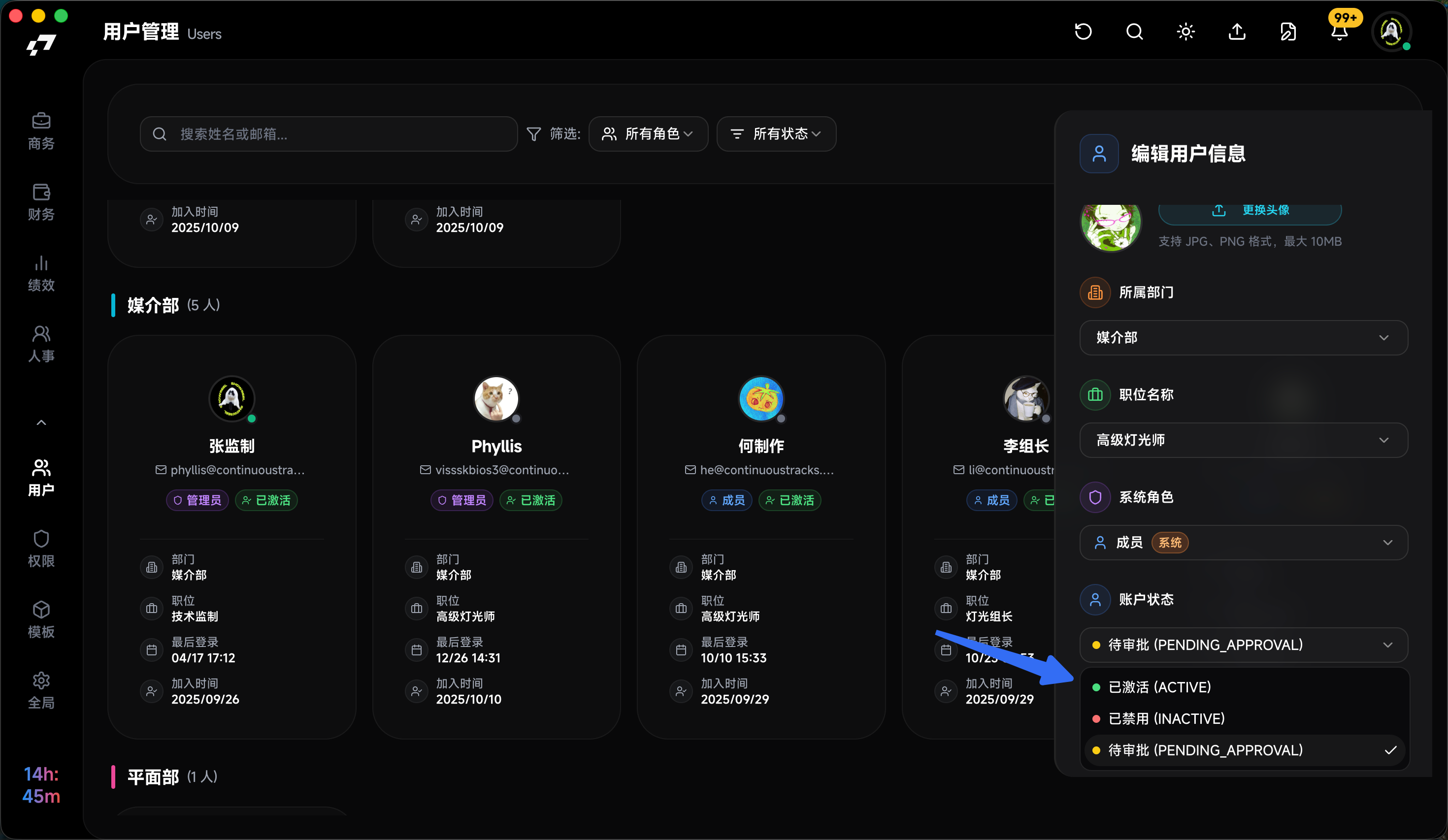Focus the 搜索姓名或邮箱 search field
The height and width of the screenshot is (840, 1448).
[329, 134]
